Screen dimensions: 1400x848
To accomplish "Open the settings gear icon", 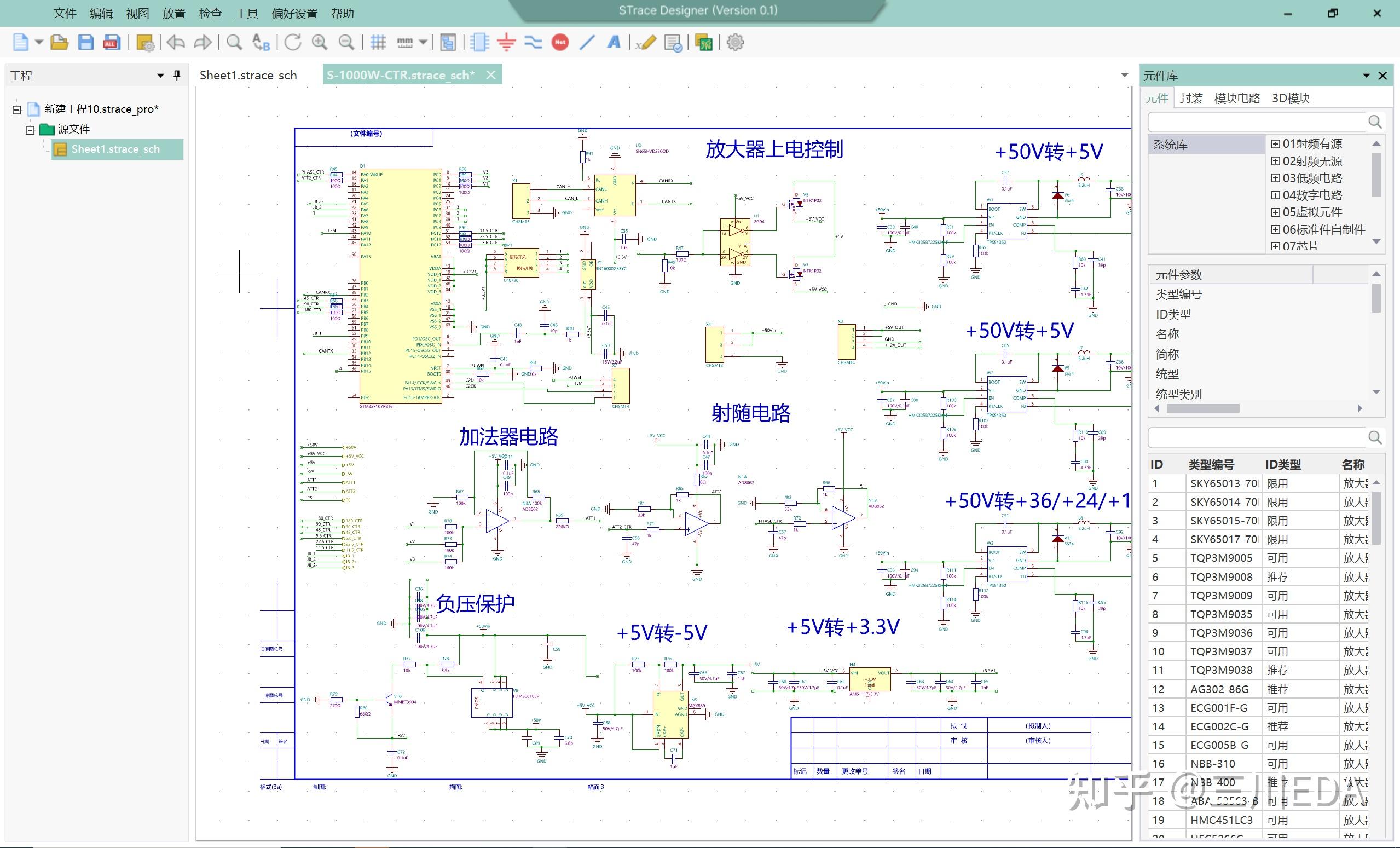I will tap(734, 43).
